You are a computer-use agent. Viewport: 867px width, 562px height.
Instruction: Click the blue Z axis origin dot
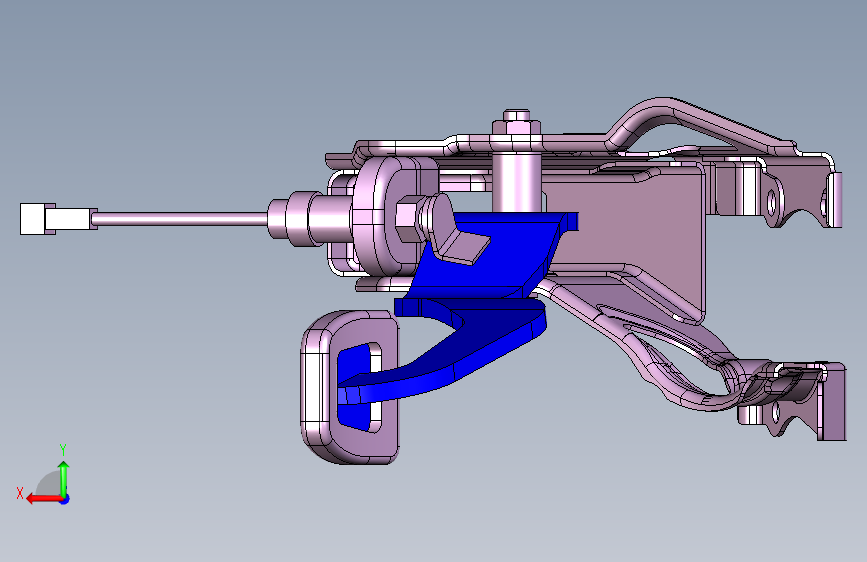[x=65, y=499]
